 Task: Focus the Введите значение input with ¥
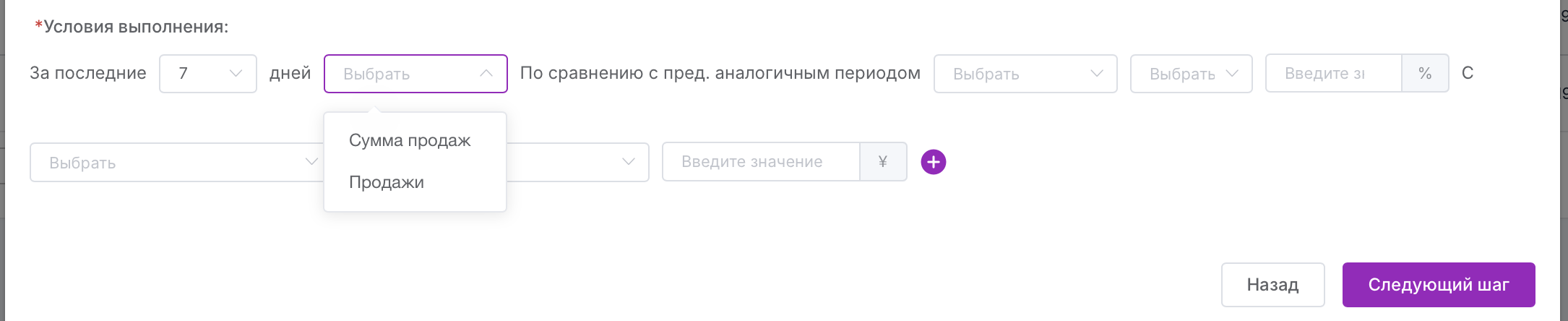point(761,162)
